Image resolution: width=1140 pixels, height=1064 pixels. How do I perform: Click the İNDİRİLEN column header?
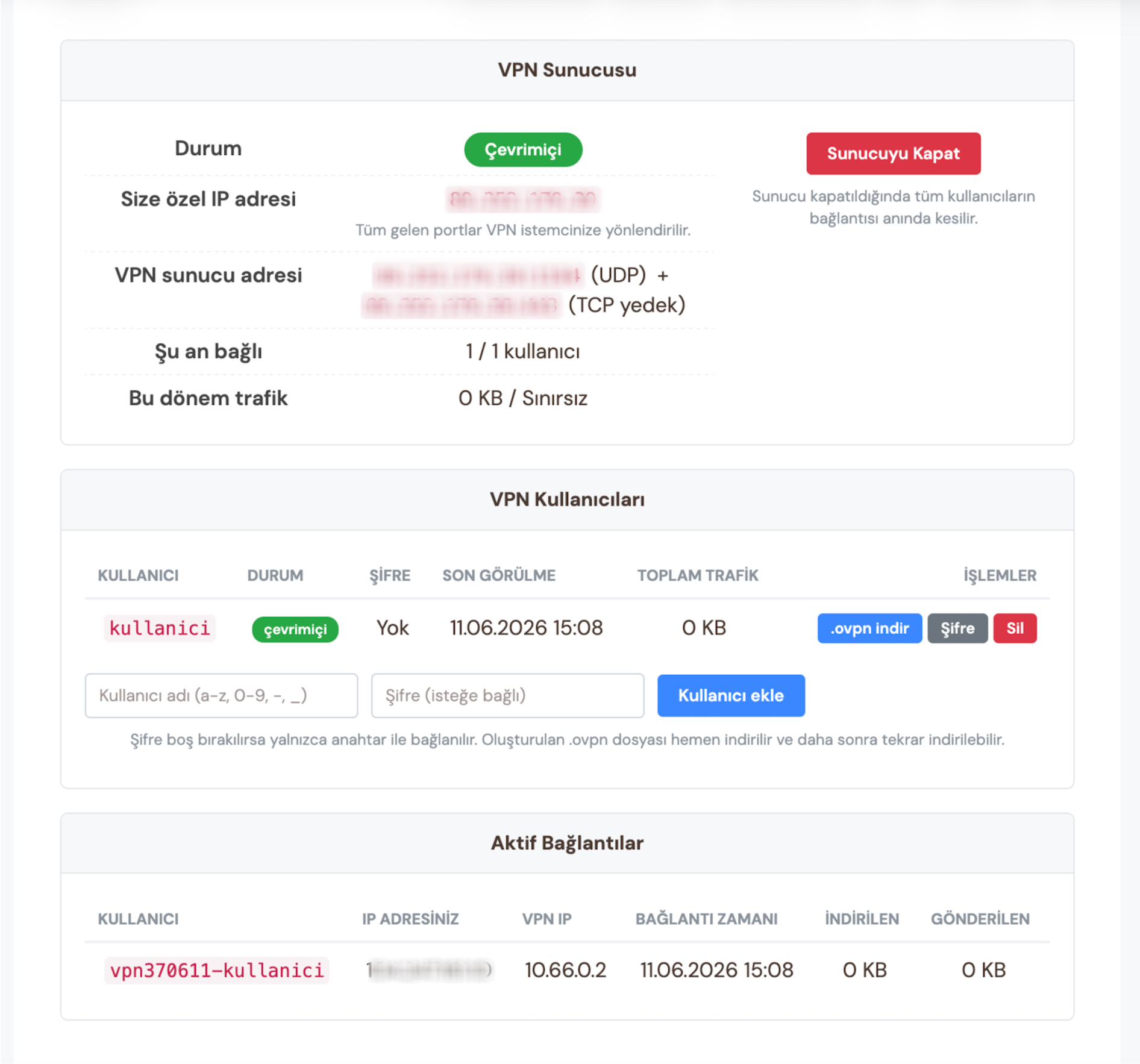click(x=862, y=919)
